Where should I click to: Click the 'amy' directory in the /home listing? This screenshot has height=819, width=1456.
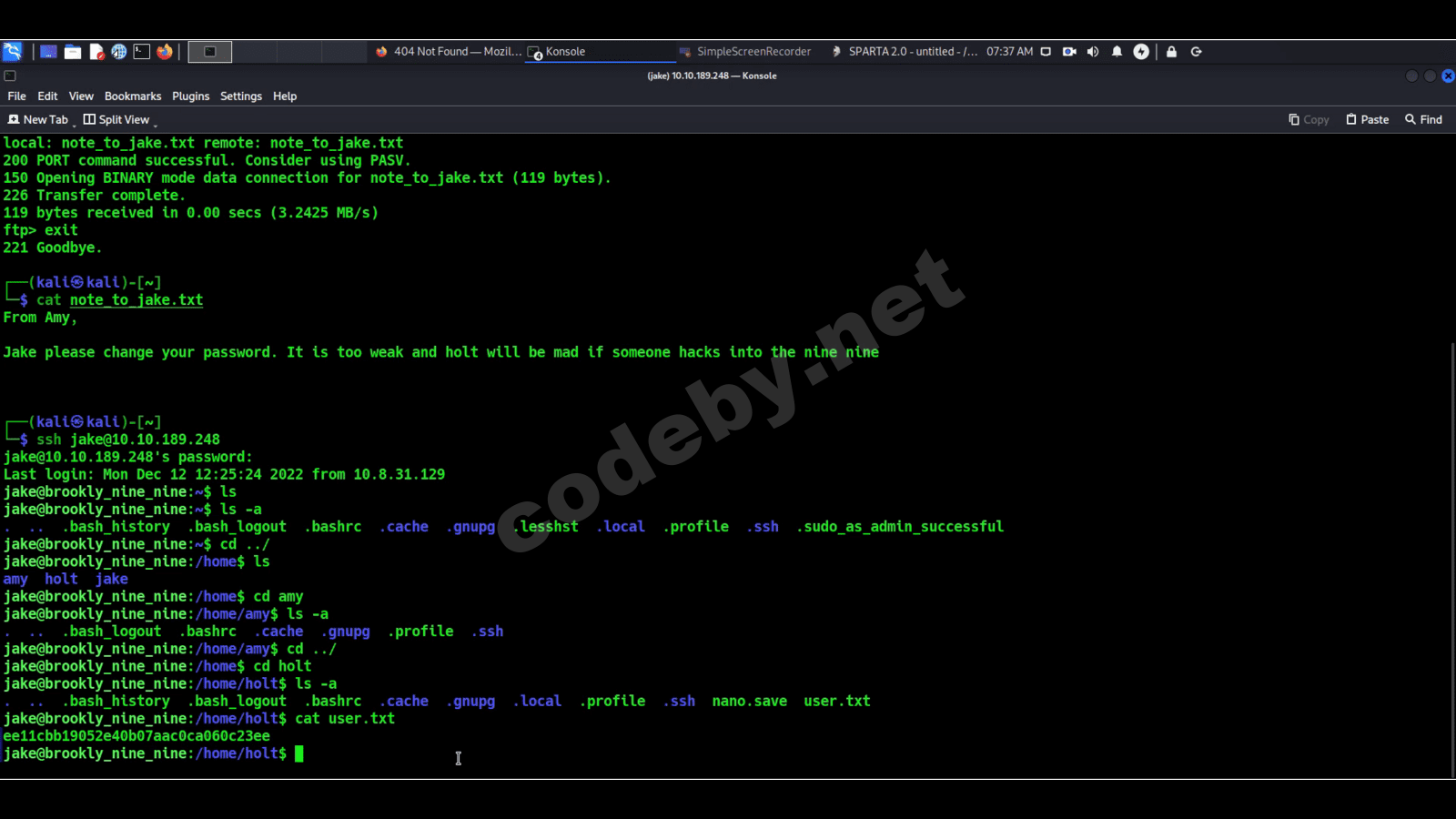click(15, 580)
